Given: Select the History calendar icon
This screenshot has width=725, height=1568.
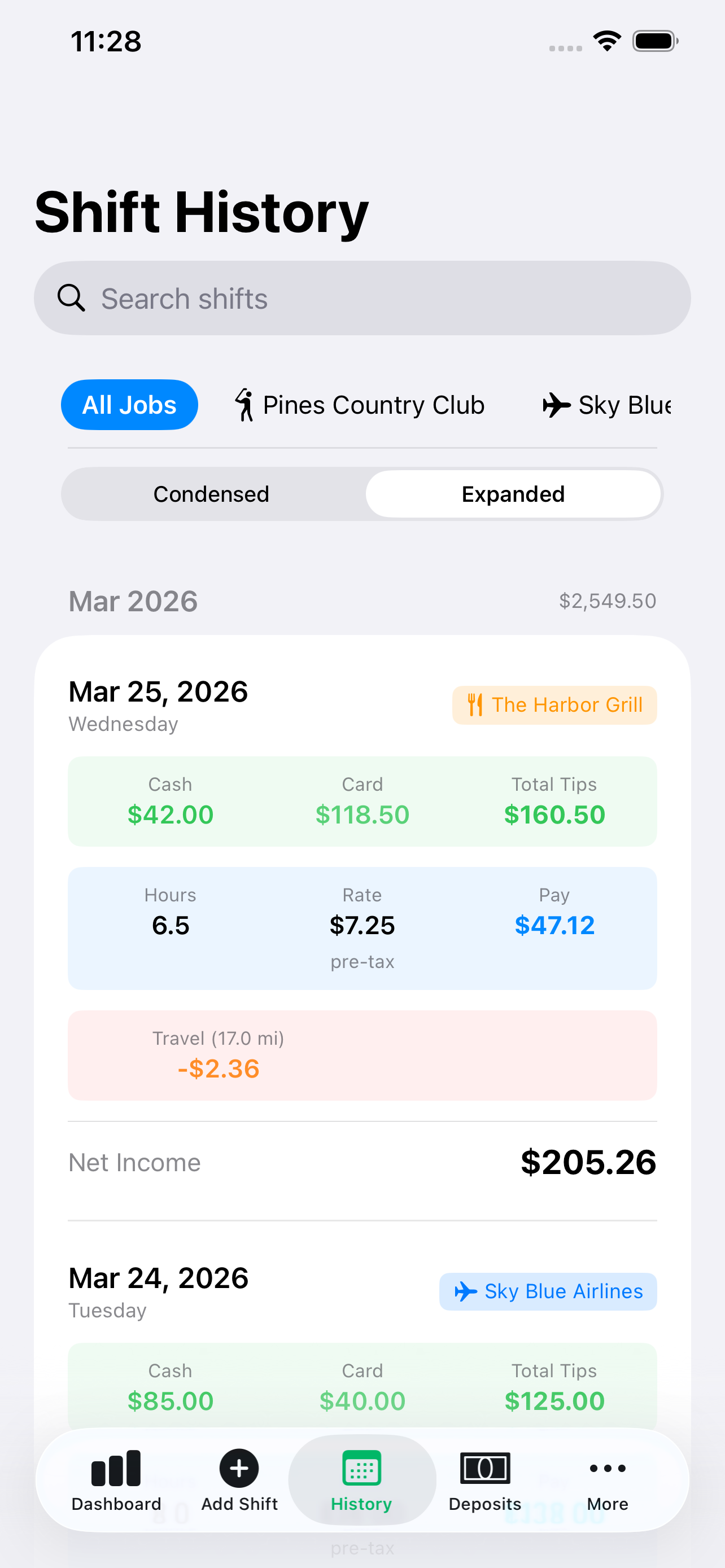Looking at the screenshot, I should tap(361, 1468).
